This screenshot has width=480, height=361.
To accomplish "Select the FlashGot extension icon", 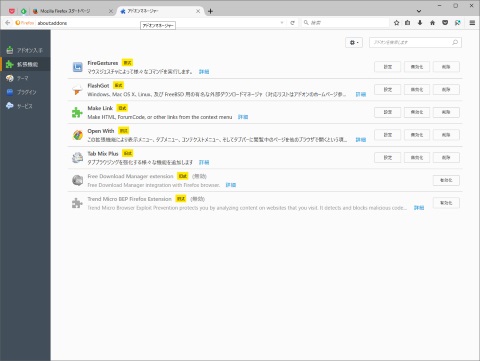I will [x=78, y=90].
